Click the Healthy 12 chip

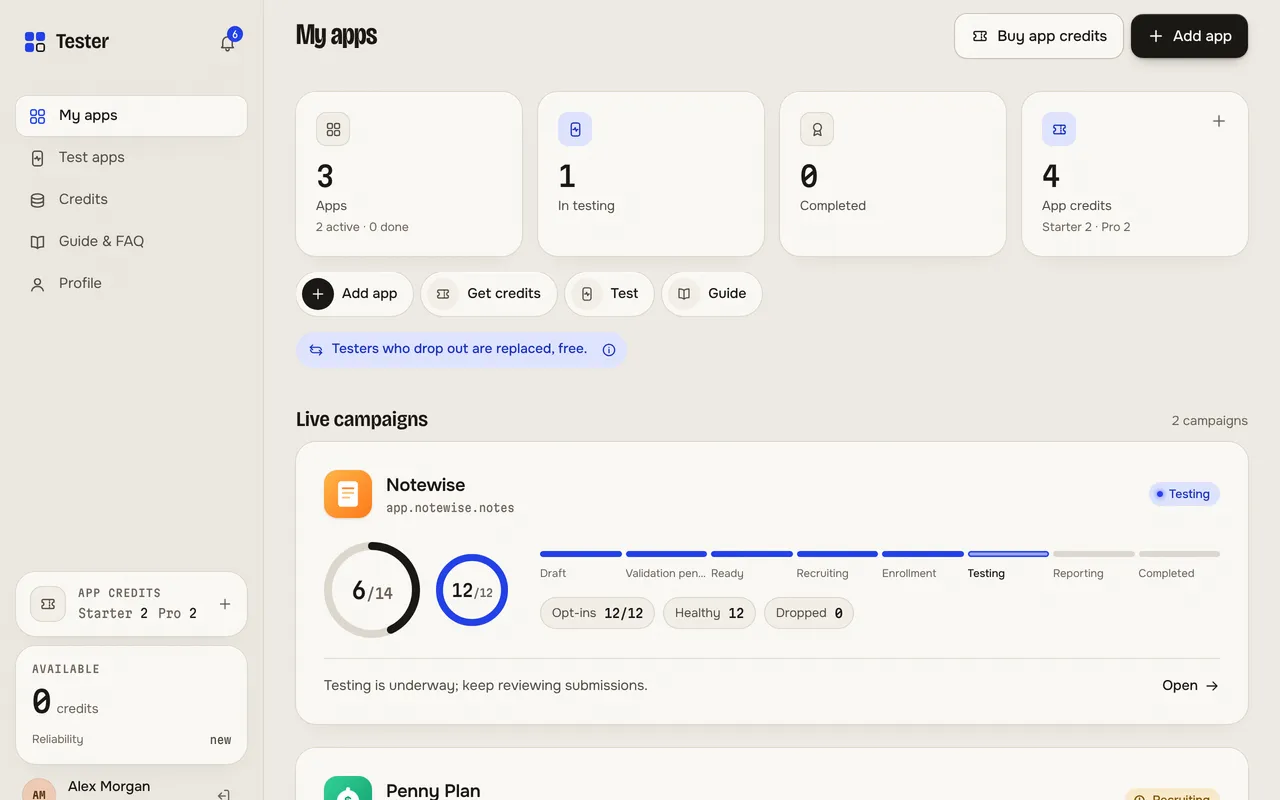pos(709,613)
